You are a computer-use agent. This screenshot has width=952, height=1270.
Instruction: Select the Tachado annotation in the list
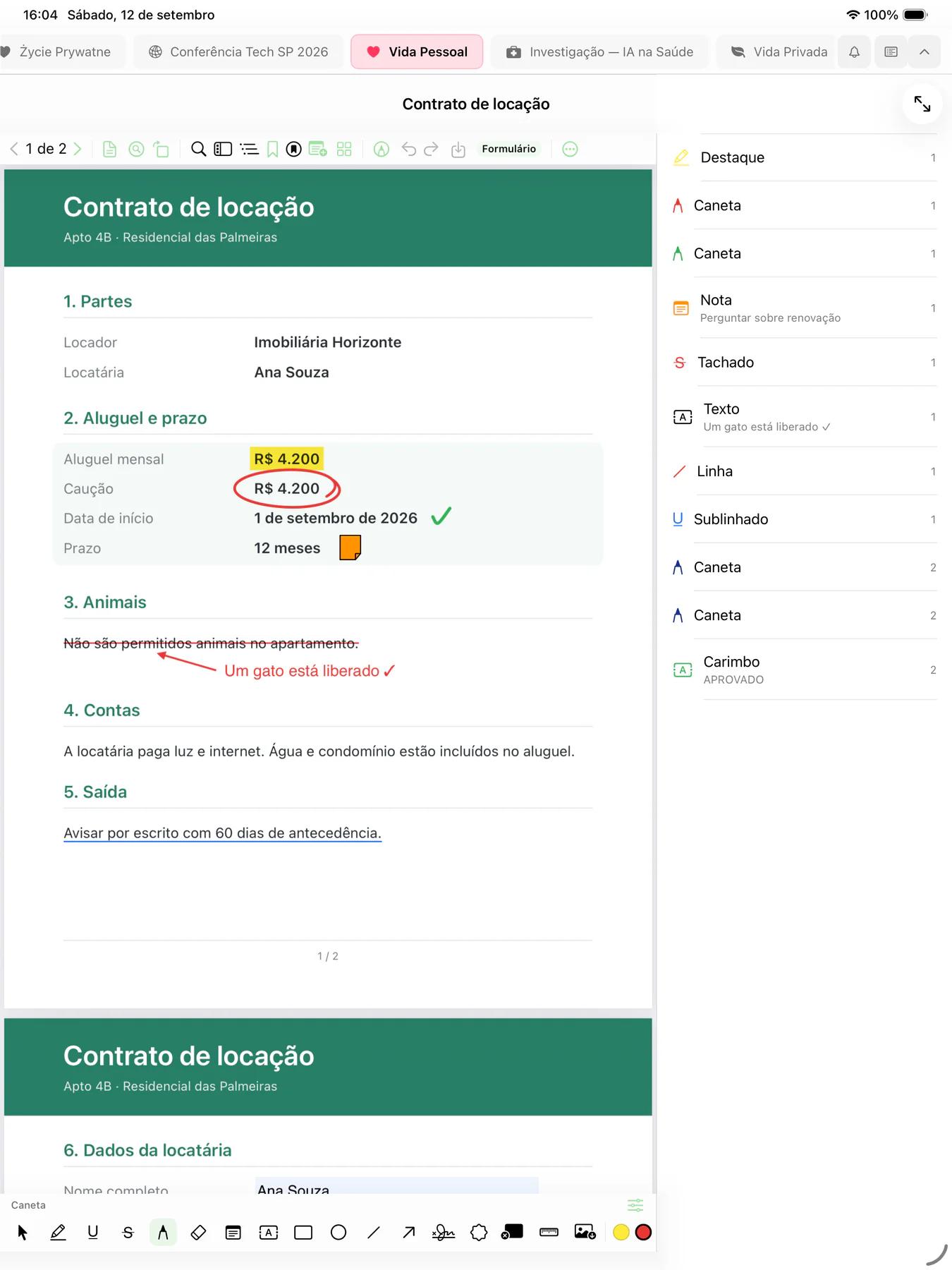805,362
